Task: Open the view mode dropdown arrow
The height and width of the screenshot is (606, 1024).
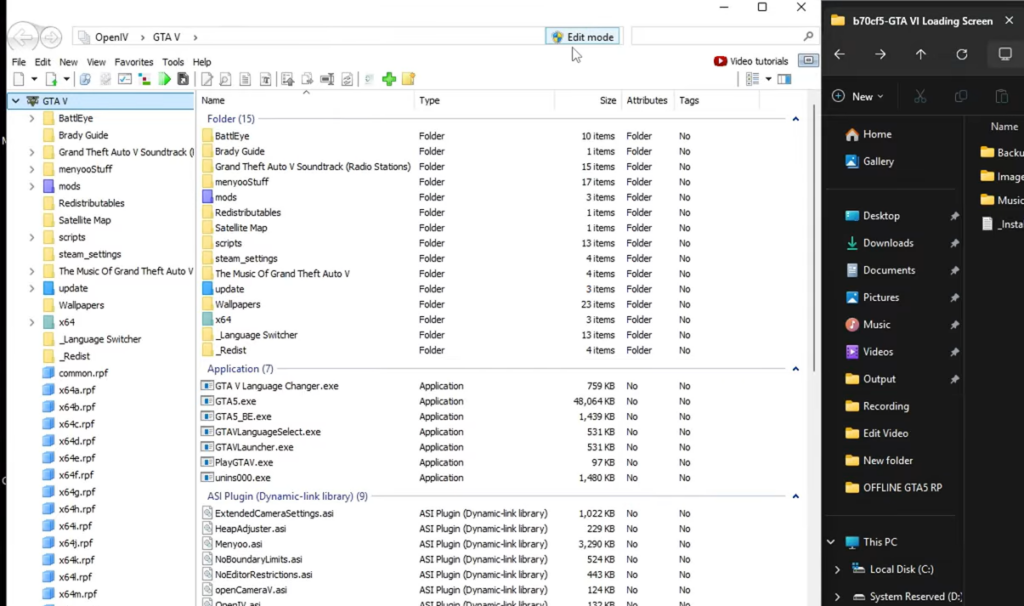Action: tap(769, 79)
